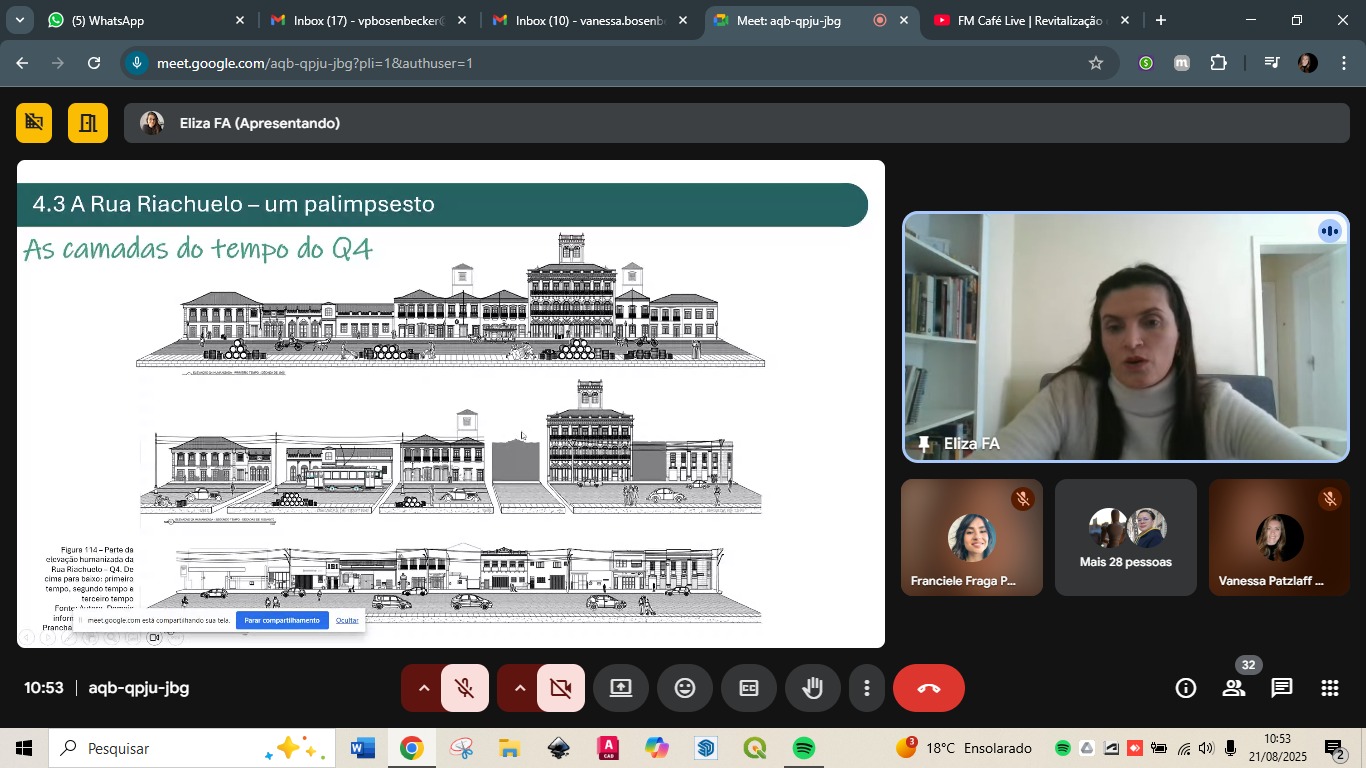
Task: Open the activities grid icon
Action: point(1329,688)
